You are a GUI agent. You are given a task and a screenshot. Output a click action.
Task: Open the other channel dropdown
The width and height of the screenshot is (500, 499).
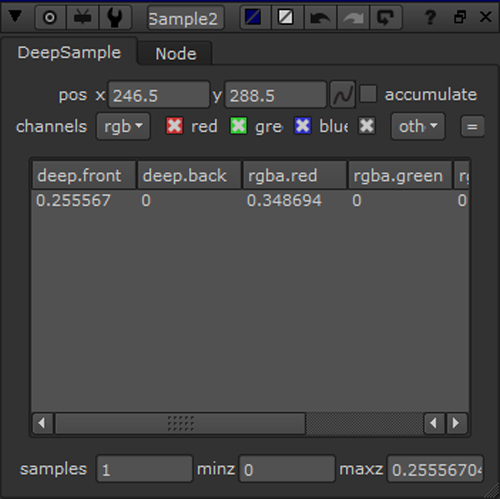(x=418, y=126)
